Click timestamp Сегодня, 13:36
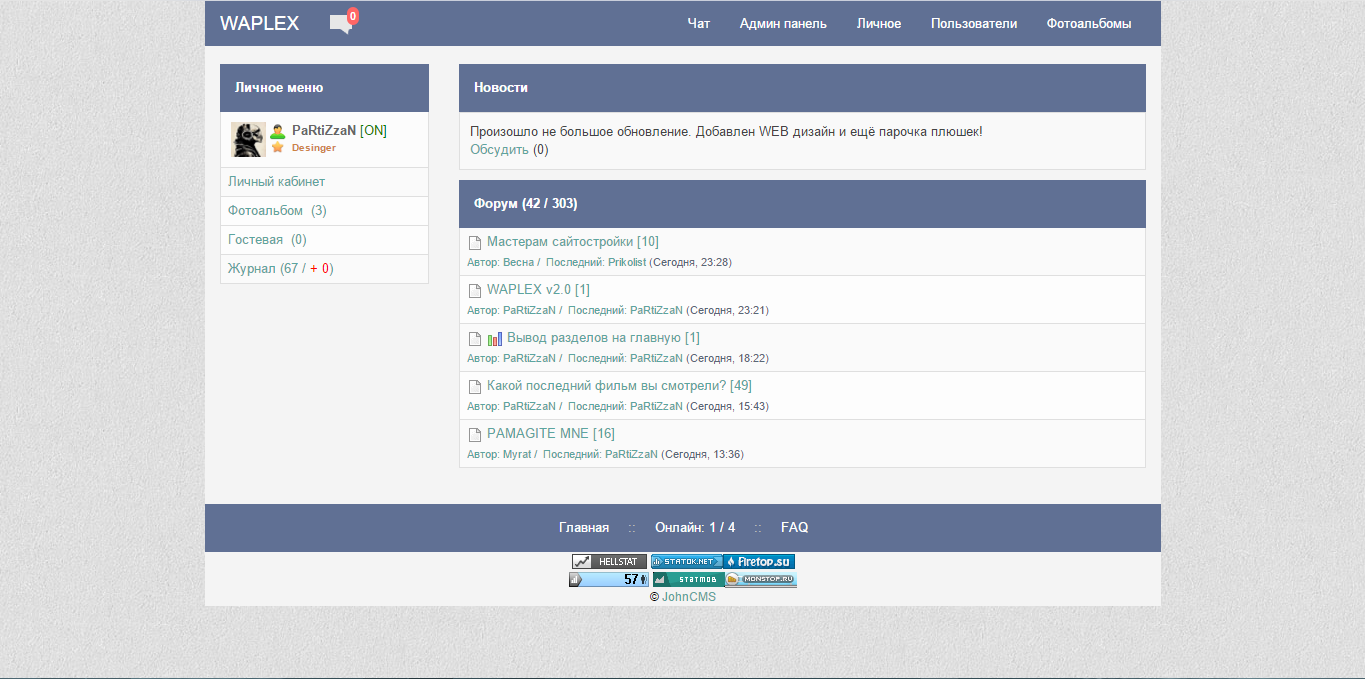The height and width of the screenshot is (679, 1365). coord(704,454)
